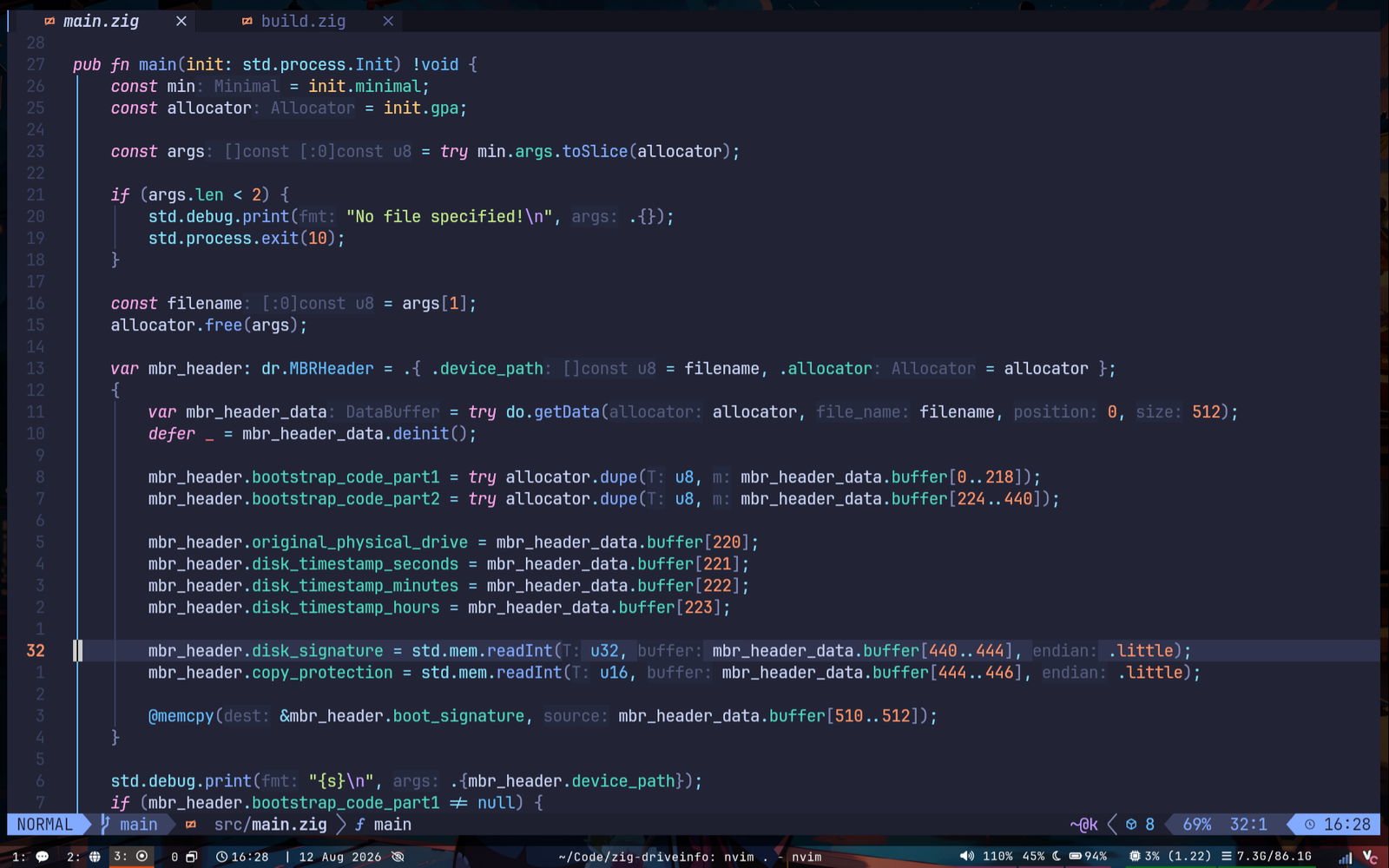This screenshot has width=1389, height=868.
Task: Click the network signal bars icon
Action: (1346, 858)
